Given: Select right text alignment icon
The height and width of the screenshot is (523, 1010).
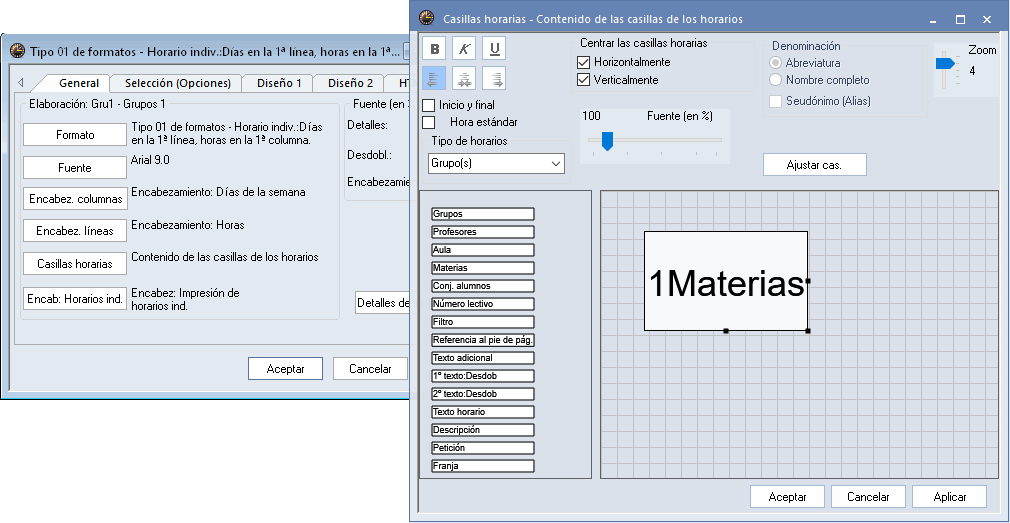Looking at the screenshot, I should tap(493, 78).
